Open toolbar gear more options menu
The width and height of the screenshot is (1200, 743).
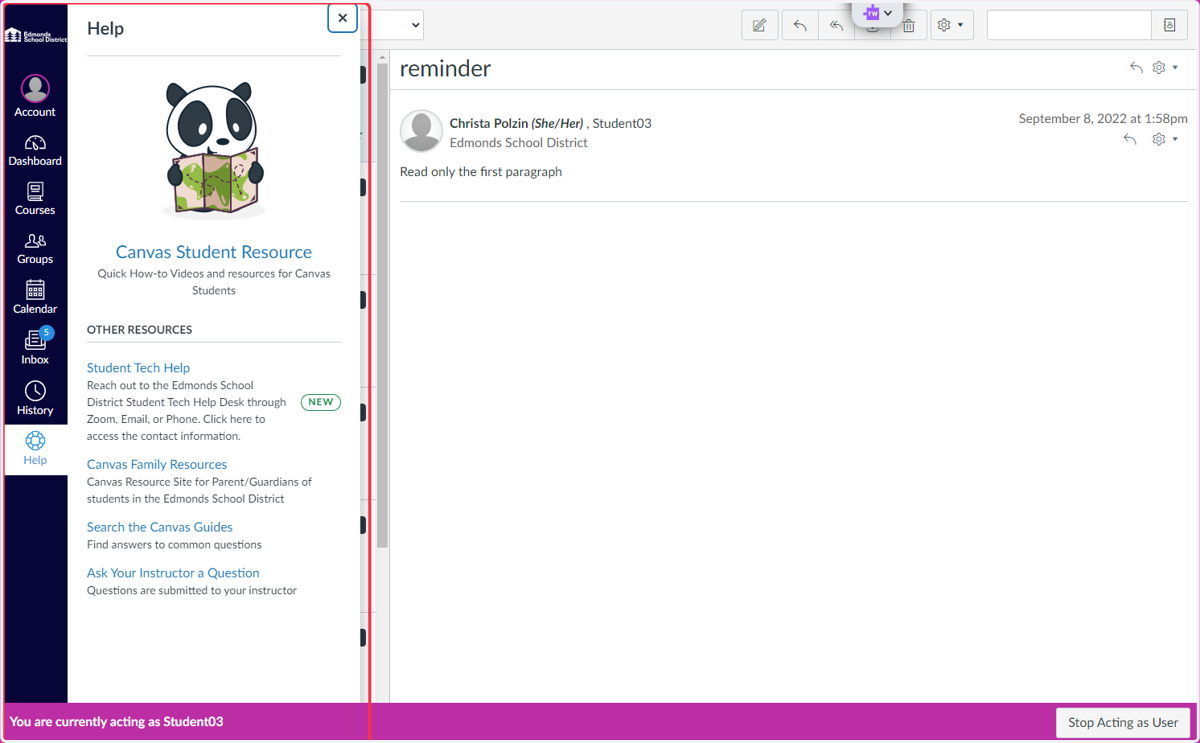tap(951, 25)
